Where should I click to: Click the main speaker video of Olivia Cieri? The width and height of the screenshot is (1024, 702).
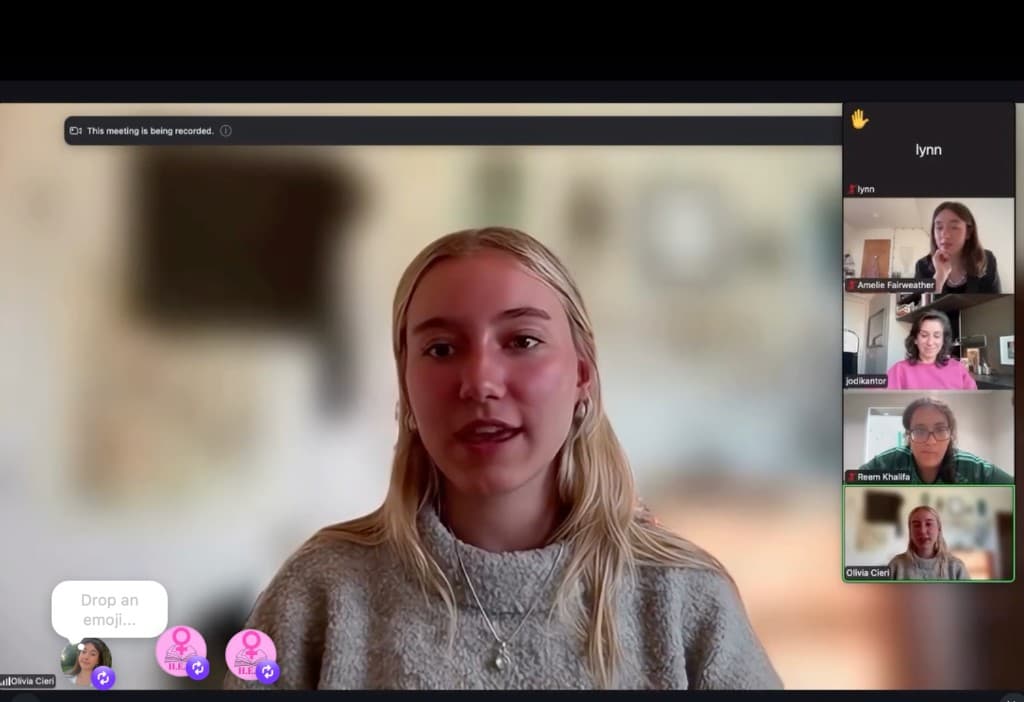(x=421, y=396)
